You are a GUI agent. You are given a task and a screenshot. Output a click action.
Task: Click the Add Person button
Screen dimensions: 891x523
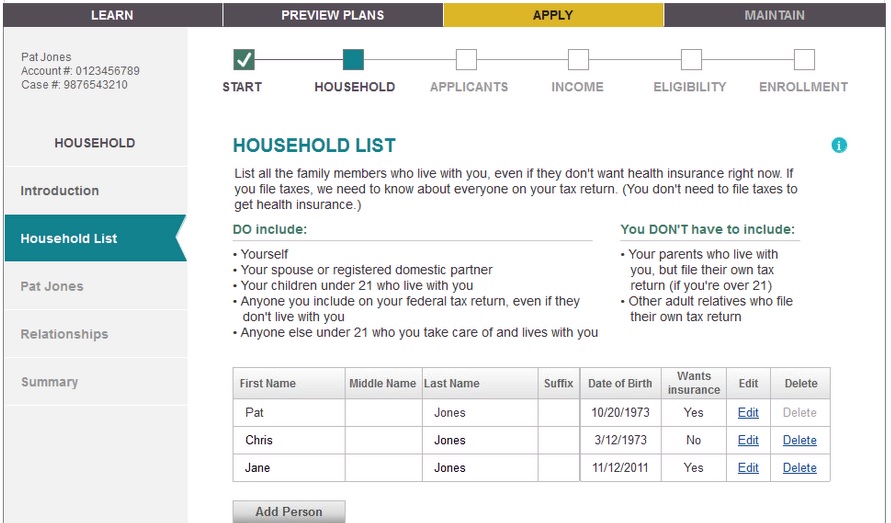289,512
